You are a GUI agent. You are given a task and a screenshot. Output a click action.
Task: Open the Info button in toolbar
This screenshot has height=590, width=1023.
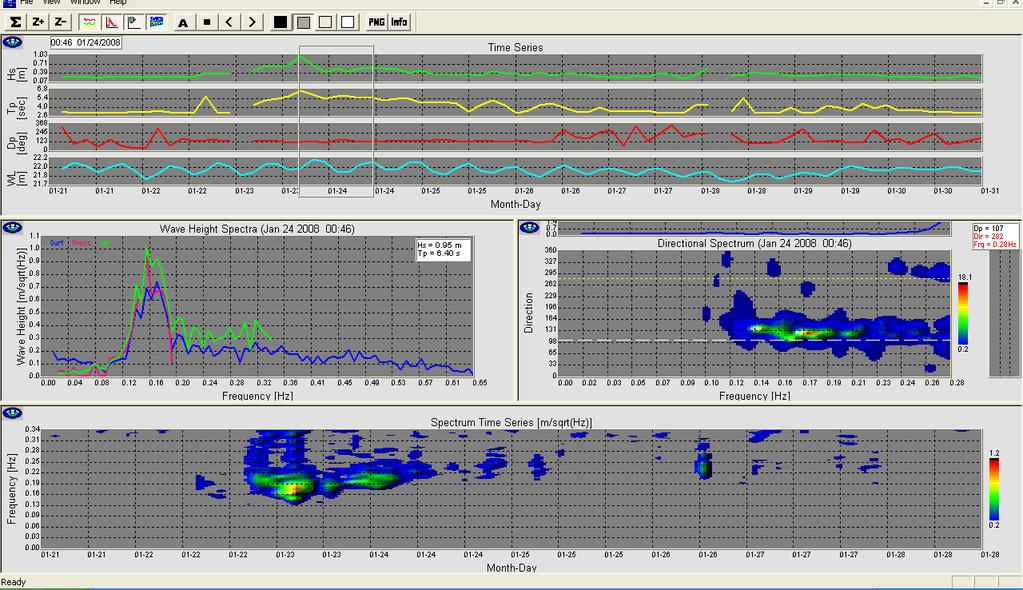pos(399,22)
